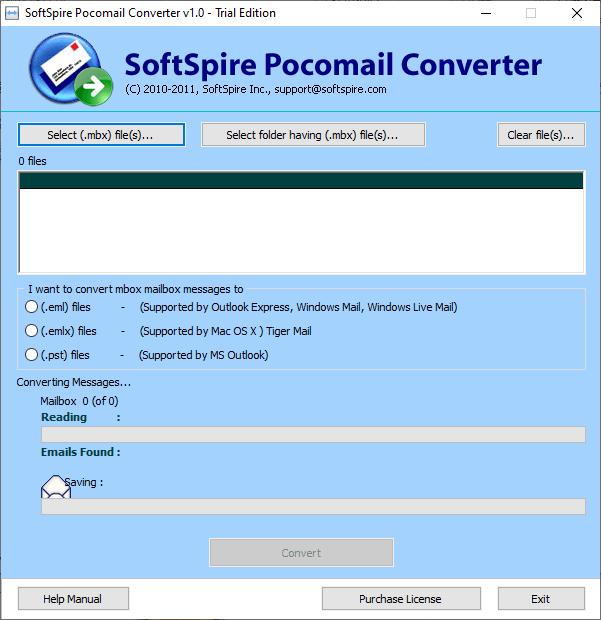The image size is (601, 620).
Task: Click the dark header row of file list
Action: pyautogui.click(x=301, y=181)
